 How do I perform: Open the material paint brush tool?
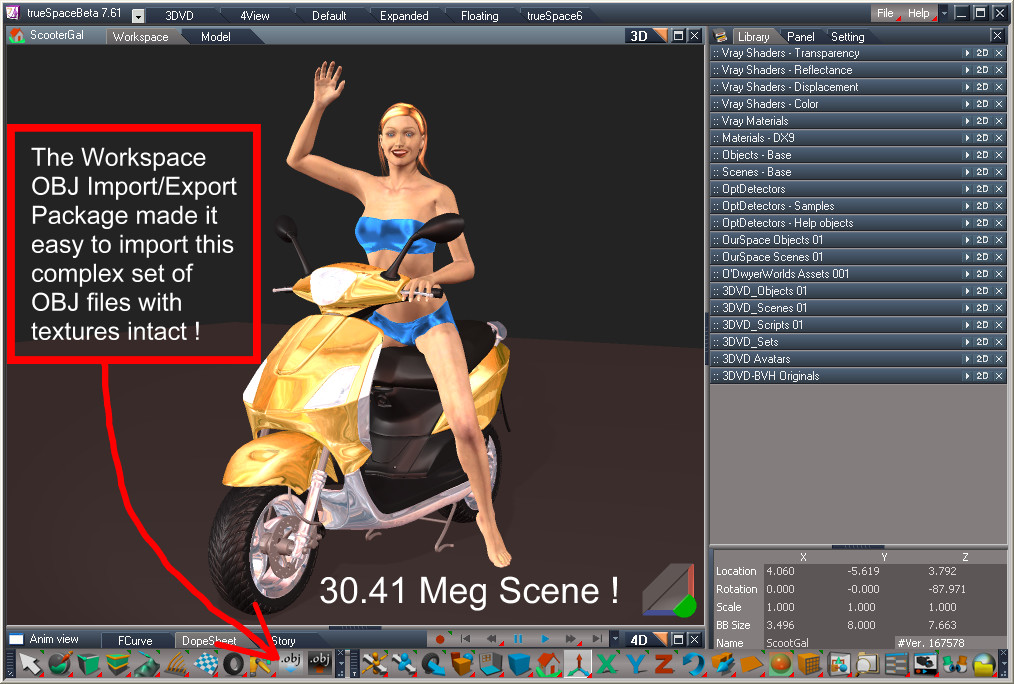click(x=60, y=663)
